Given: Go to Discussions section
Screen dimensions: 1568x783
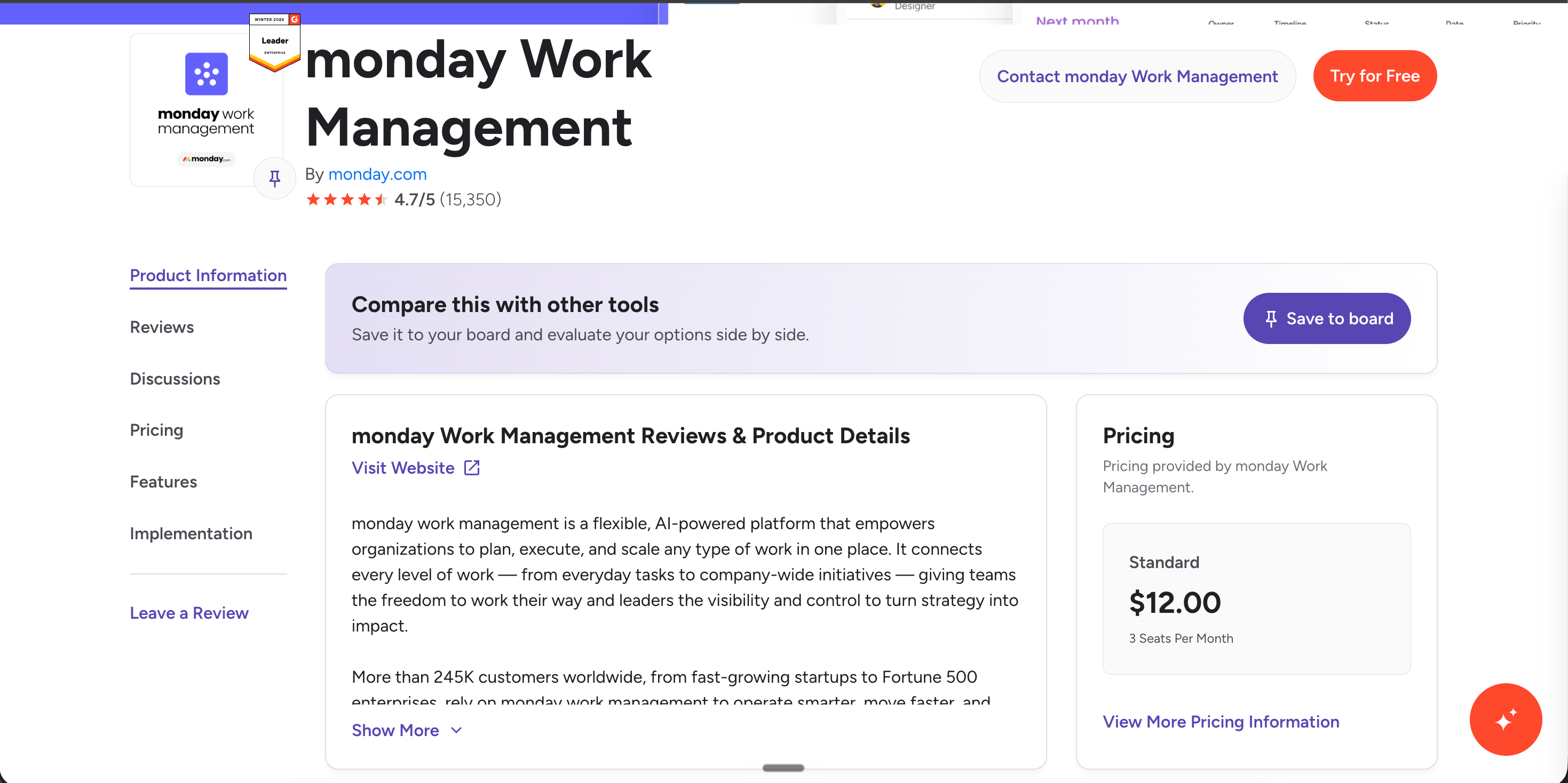Looking at the screenshot, I should [x=175, y=379].
